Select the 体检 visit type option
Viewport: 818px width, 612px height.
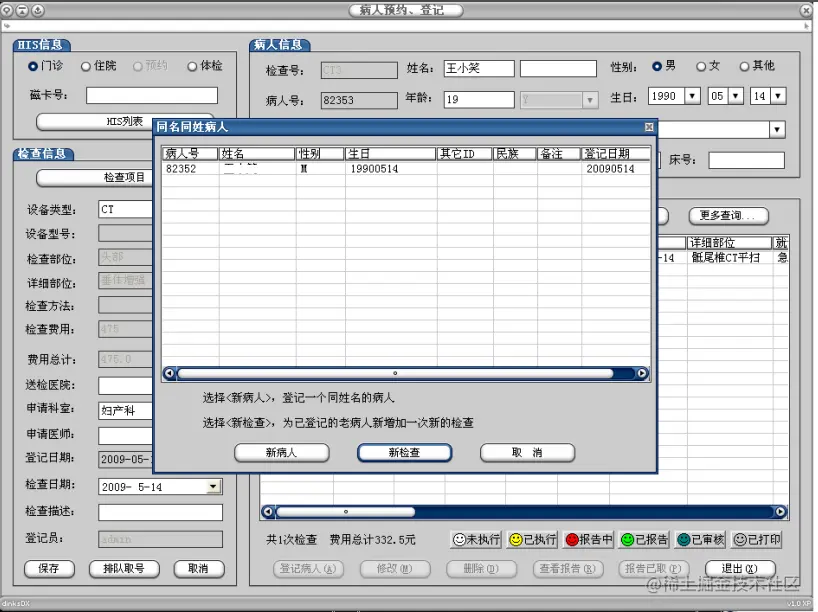coord(193,67)
